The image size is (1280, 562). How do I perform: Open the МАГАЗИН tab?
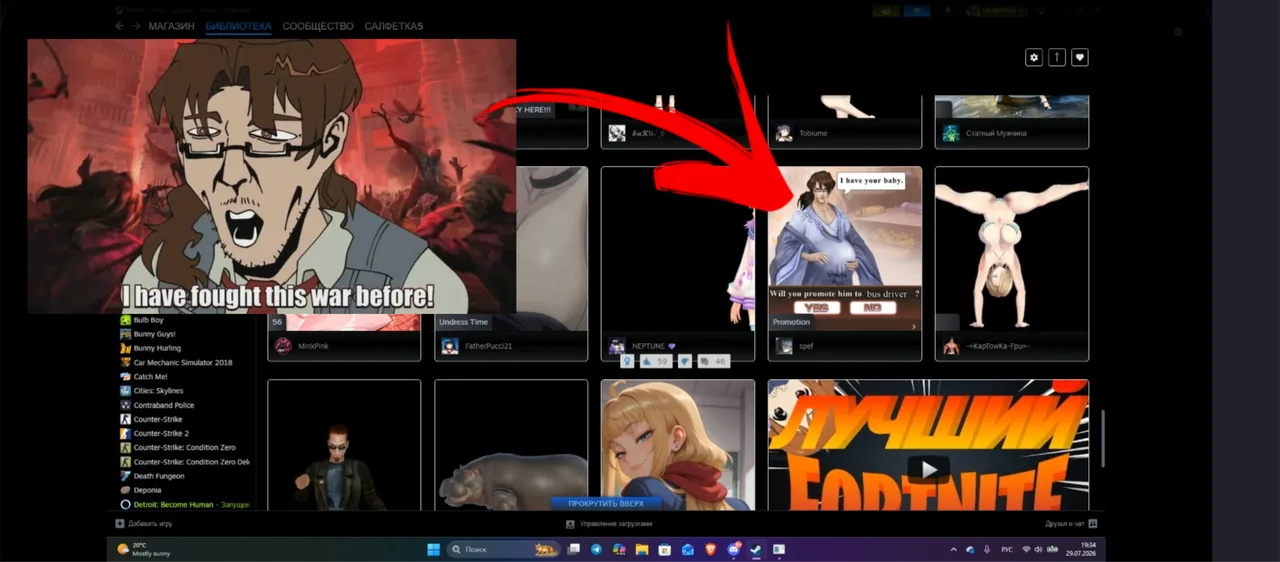[x=172, y=26]
